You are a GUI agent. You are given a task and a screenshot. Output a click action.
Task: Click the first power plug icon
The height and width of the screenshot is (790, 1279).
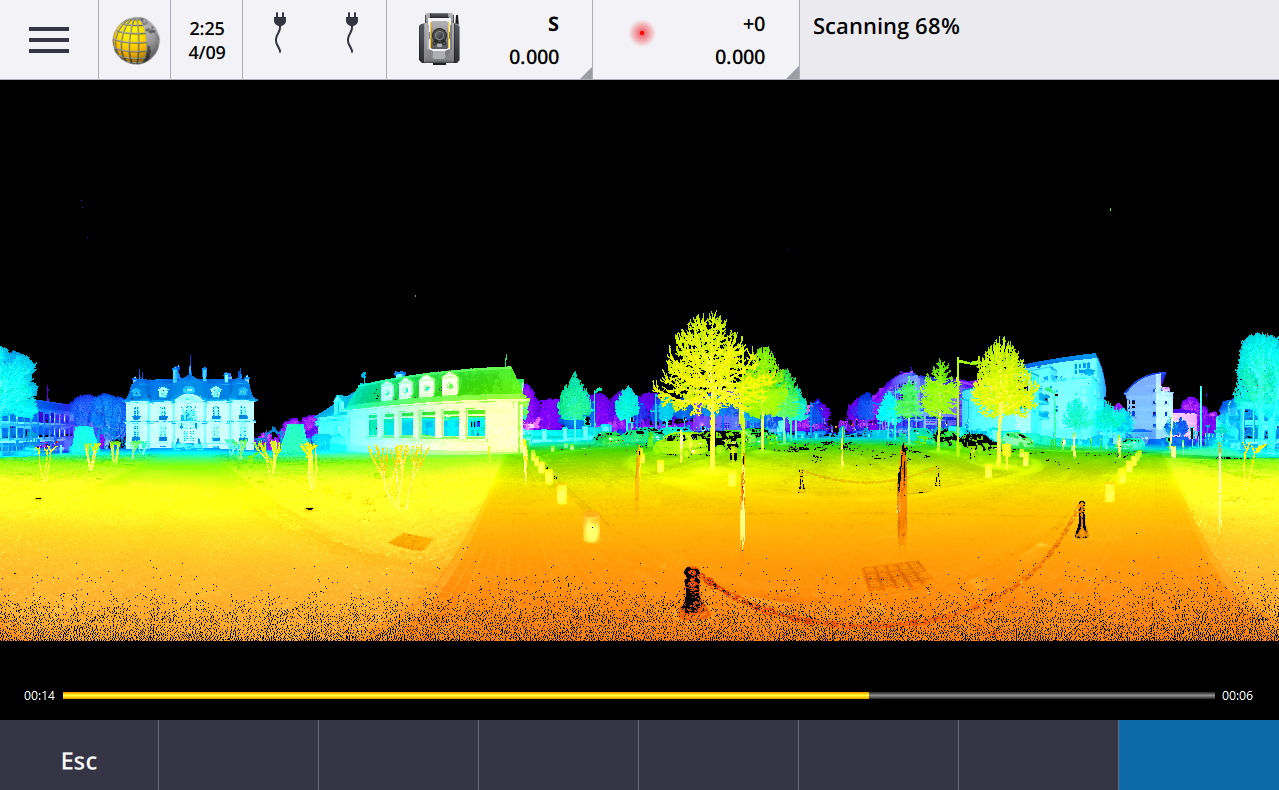pos(279,33)
